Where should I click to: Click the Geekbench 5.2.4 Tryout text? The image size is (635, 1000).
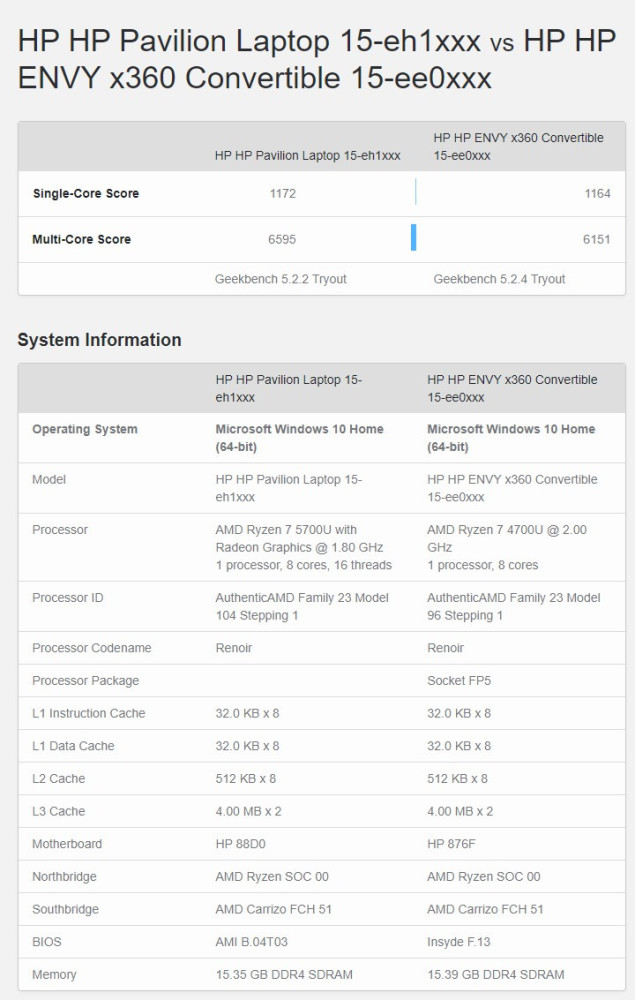tap(499, 279)
